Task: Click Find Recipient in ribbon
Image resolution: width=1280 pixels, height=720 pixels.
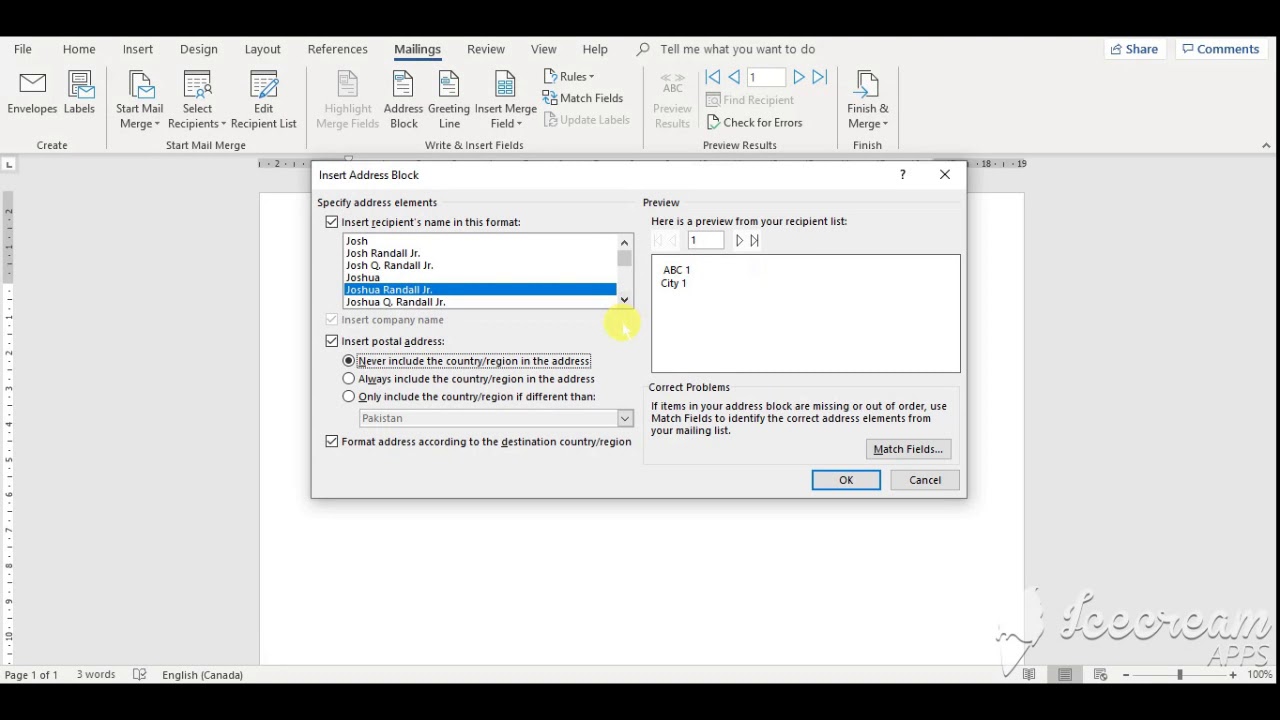Action: 750,100
